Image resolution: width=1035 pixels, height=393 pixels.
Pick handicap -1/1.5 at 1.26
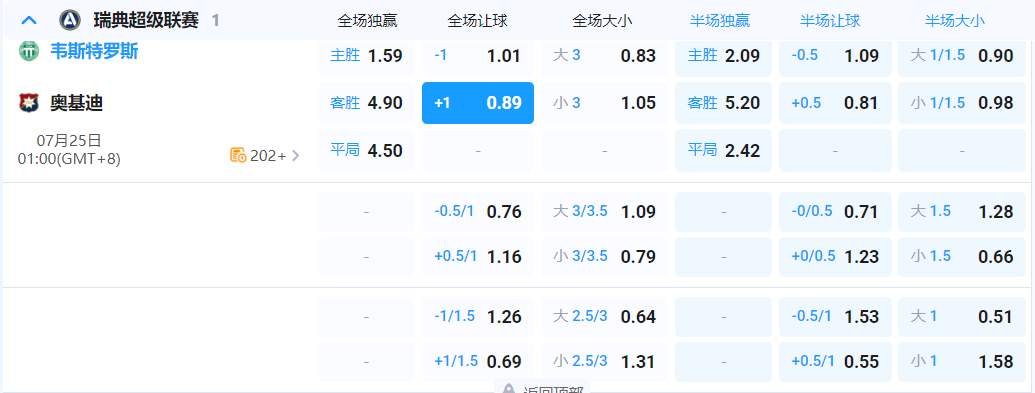click(x=478, y=317)
